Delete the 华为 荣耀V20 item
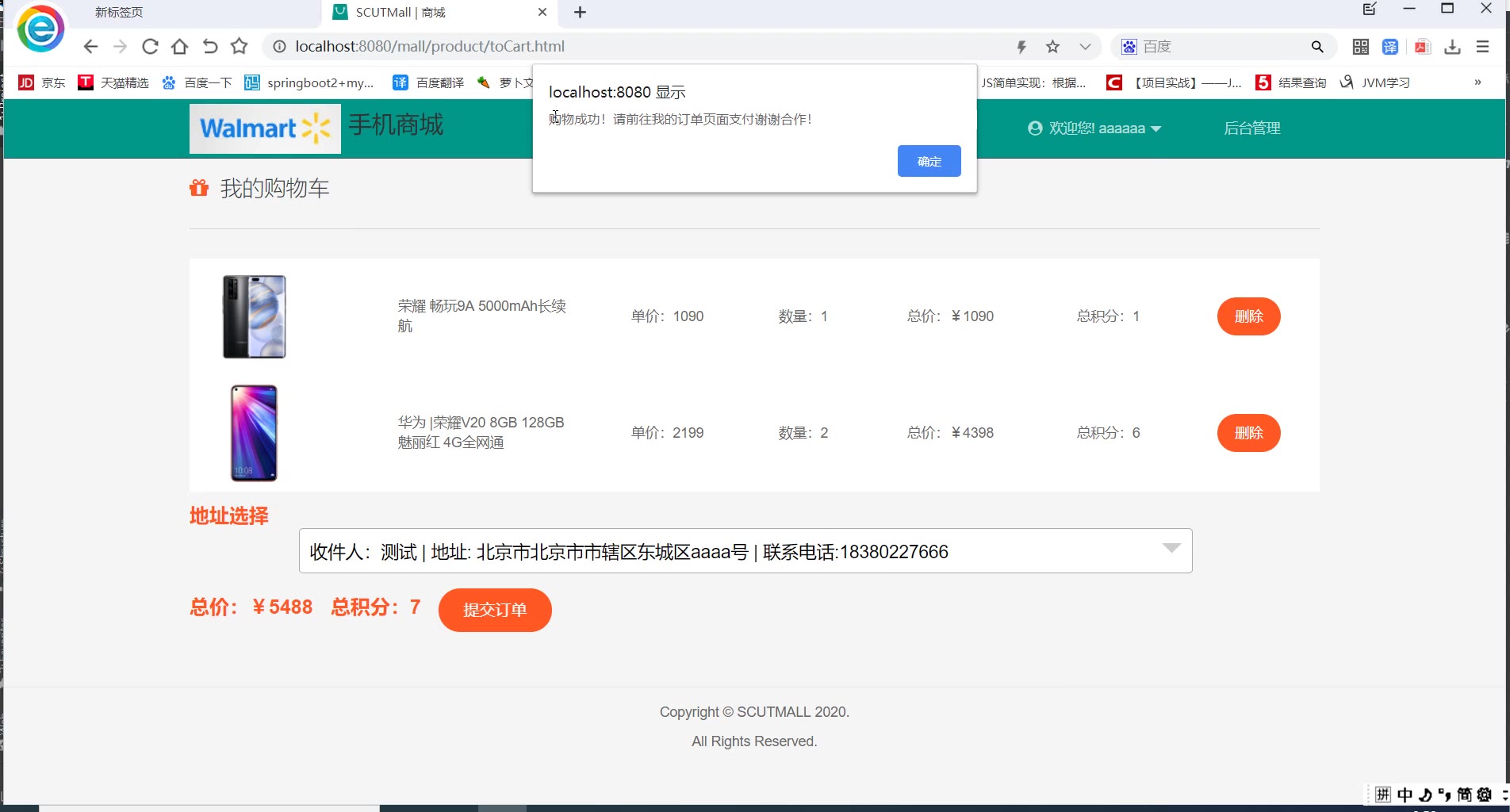This screenshot has width=1510, height=812. (1249, 433)
